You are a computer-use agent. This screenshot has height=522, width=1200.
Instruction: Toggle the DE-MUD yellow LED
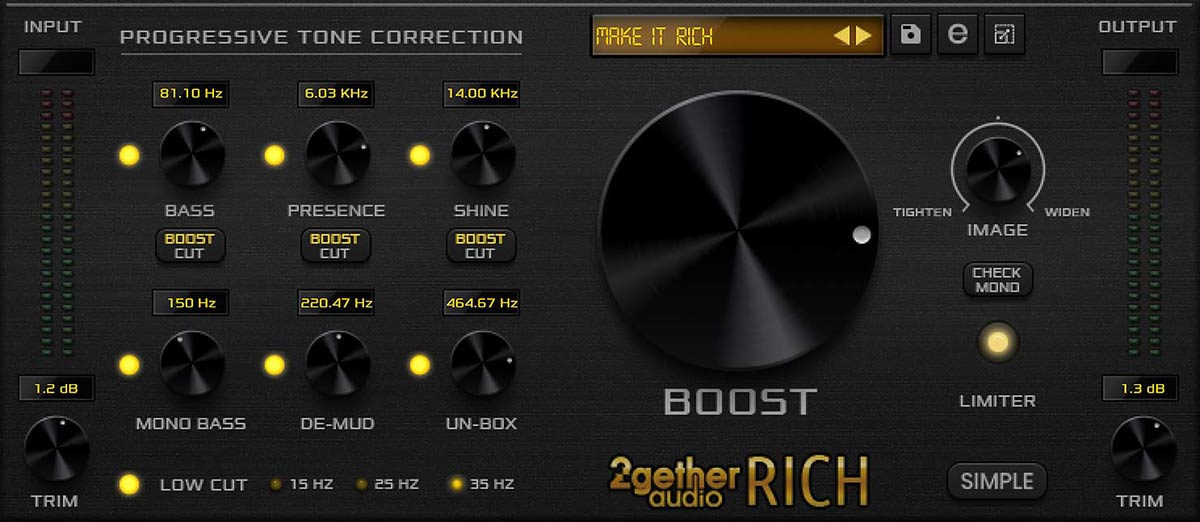pos(274,365)
